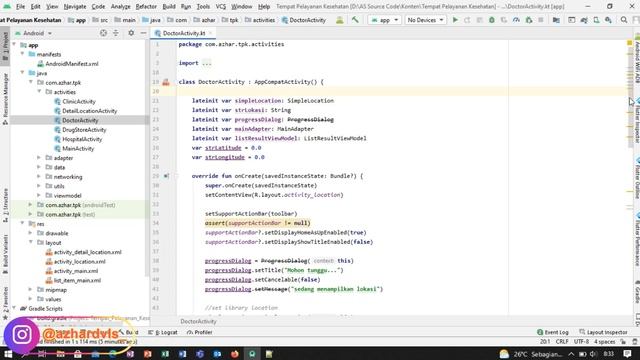The height and width of the screenshot is (360, 640).
Task: Select HospitalActivity in project tree
Action: click(82, 139)
